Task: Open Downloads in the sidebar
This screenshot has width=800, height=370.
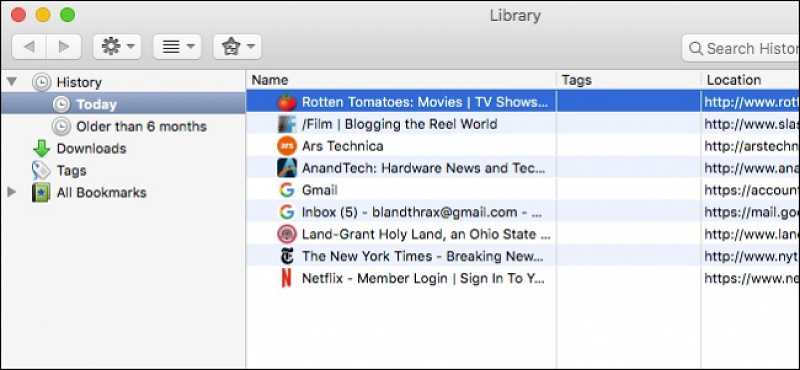Action: pyautogui.click(x=91, y=149)
